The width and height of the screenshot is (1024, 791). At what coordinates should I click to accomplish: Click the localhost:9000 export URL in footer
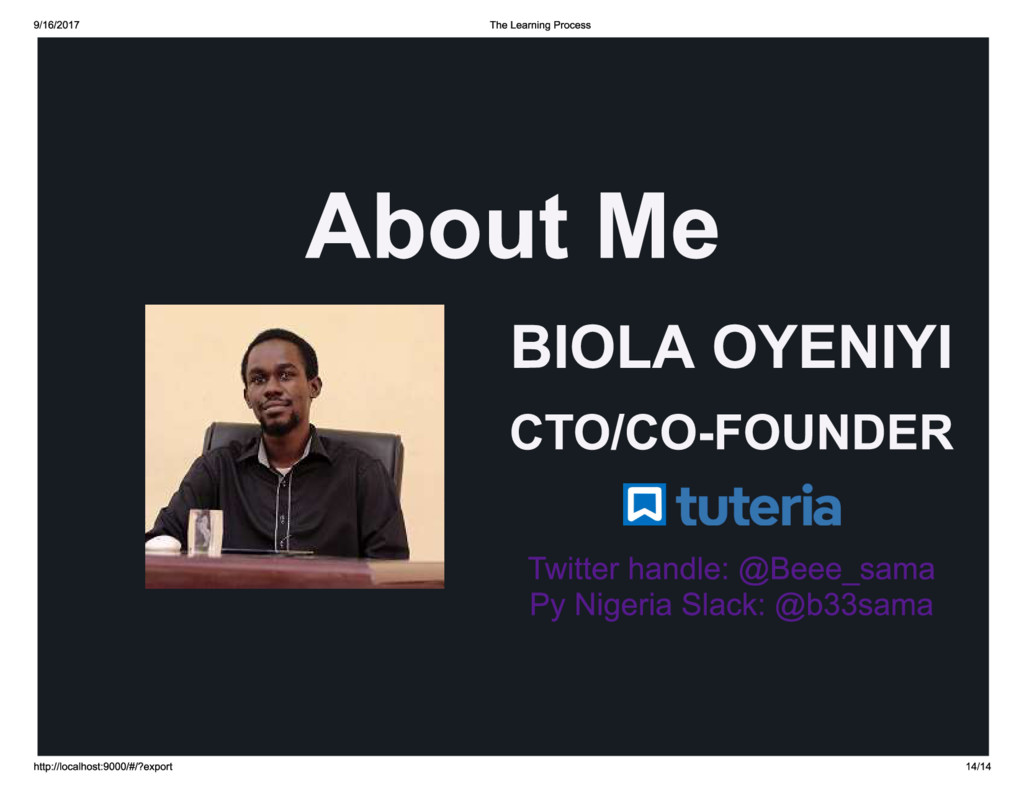point(103,766)
